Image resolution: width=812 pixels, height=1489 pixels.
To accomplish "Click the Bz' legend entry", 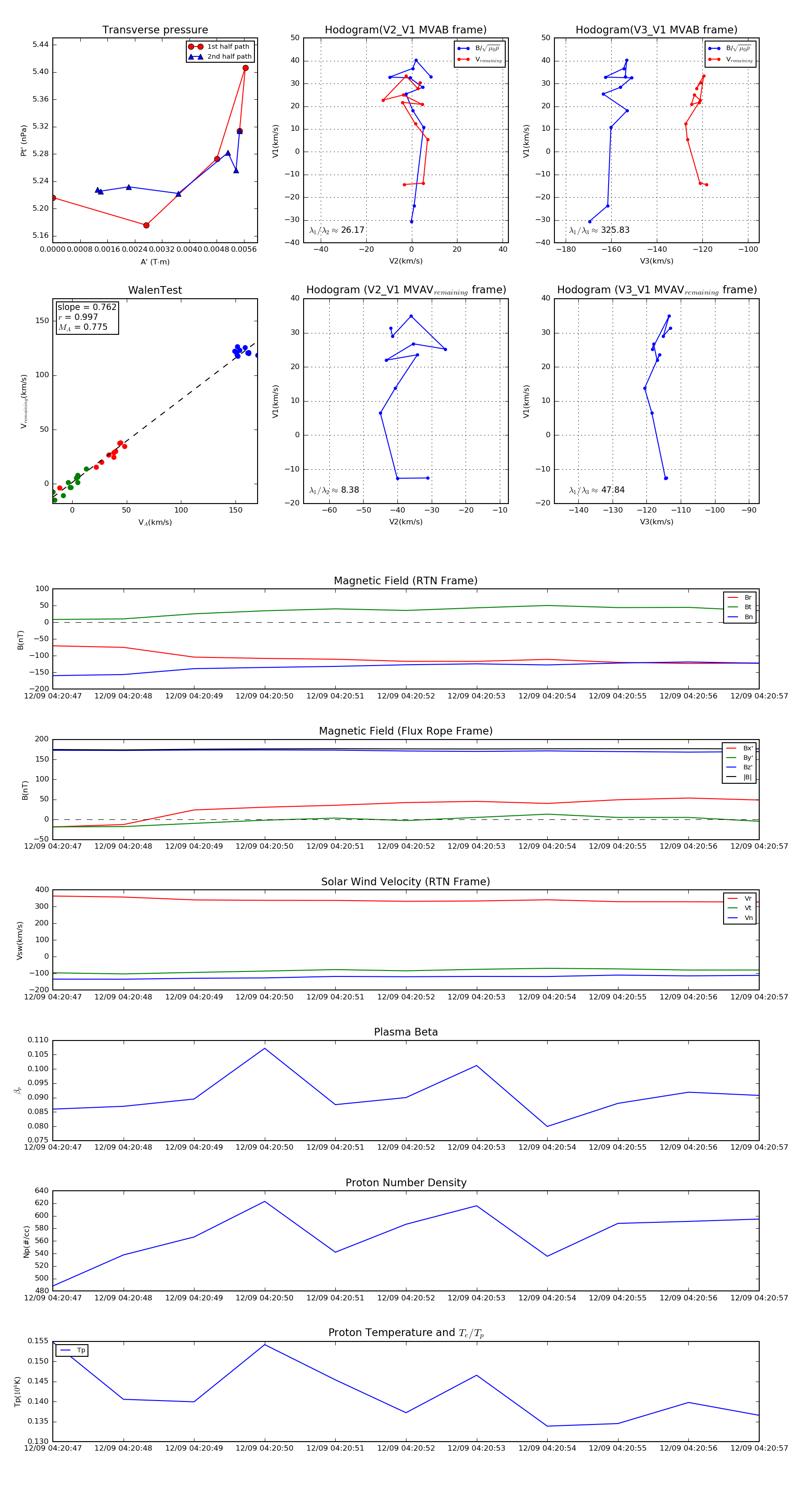I will [740, 767].
